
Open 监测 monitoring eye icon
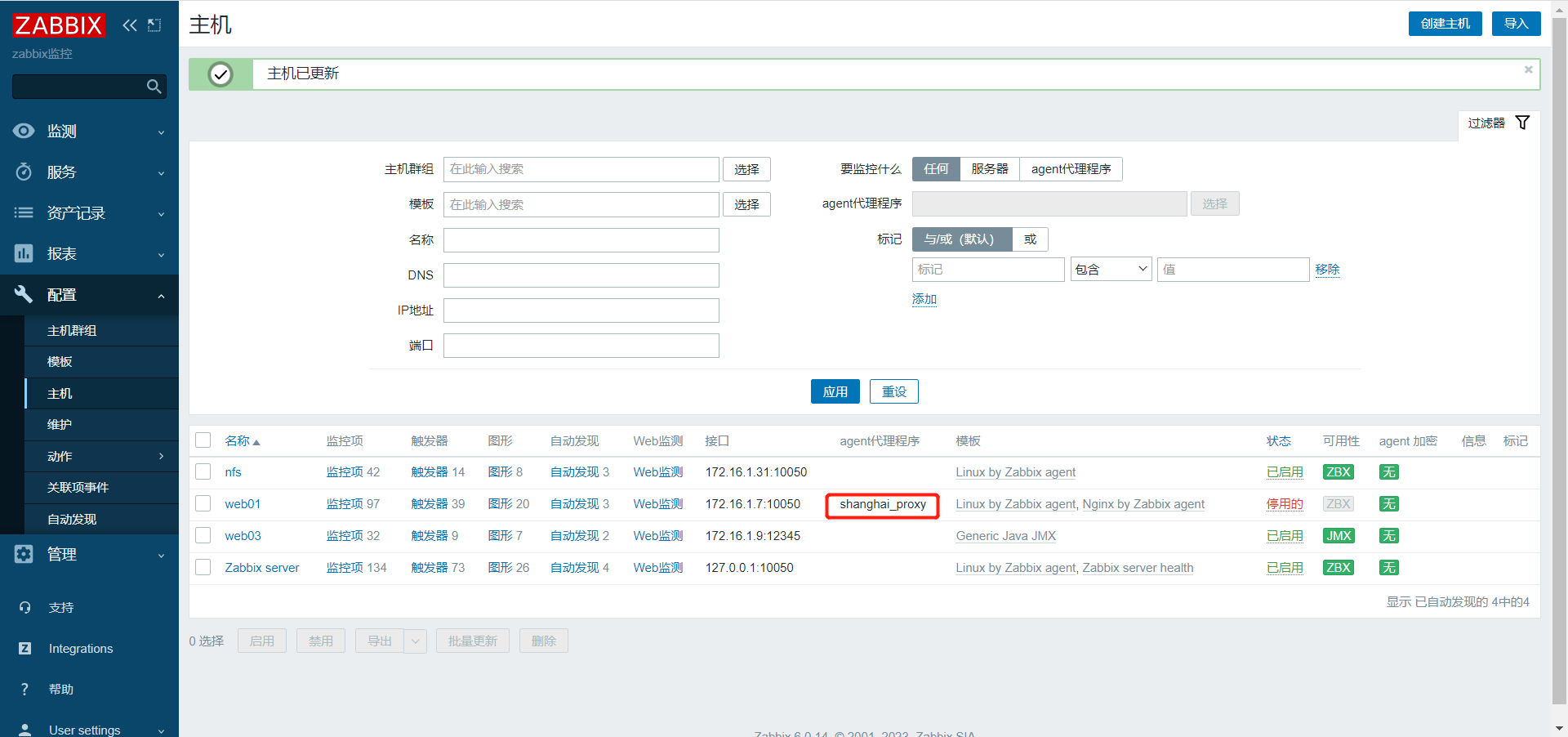(x=24, y=131)
